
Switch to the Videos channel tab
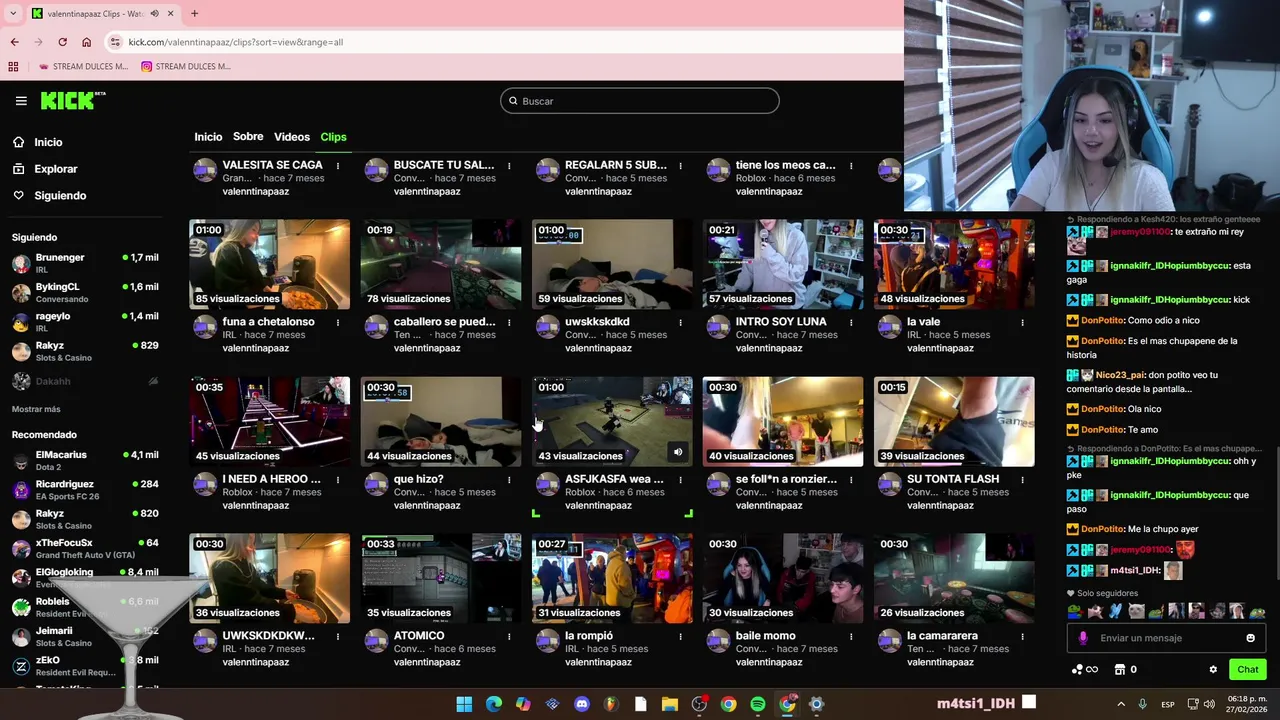tap(292, 137)
